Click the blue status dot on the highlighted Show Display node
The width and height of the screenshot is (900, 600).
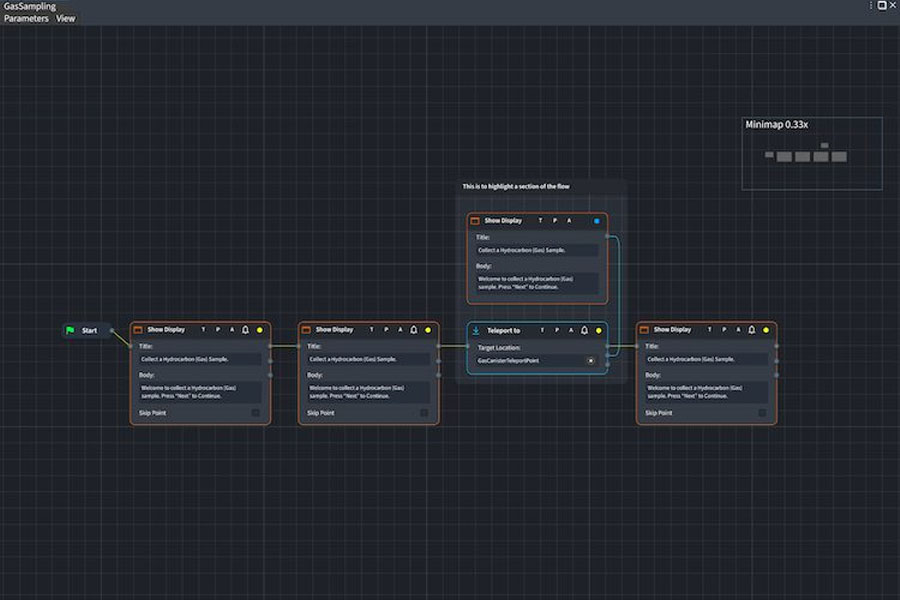pyautogui.click(x=596, y=221)
